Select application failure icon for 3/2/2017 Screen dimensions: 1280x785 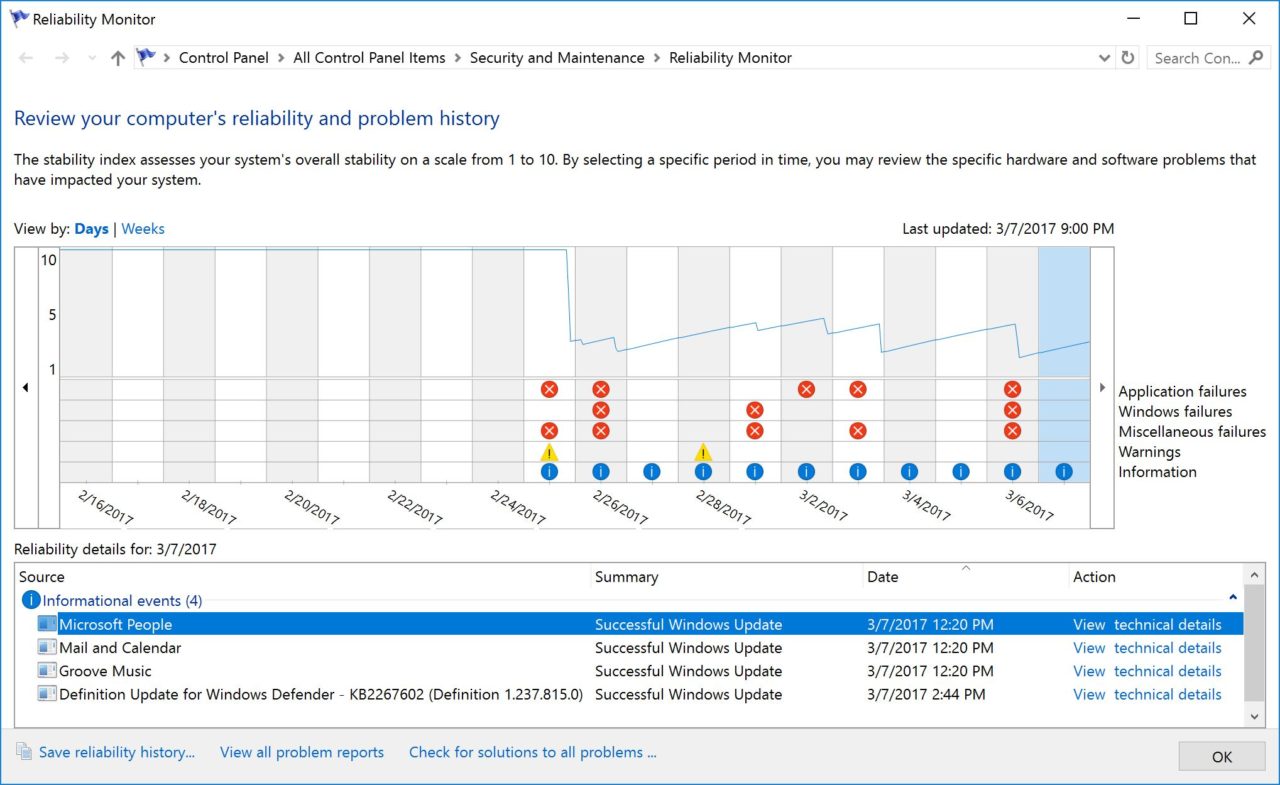(x=806, y=390)
